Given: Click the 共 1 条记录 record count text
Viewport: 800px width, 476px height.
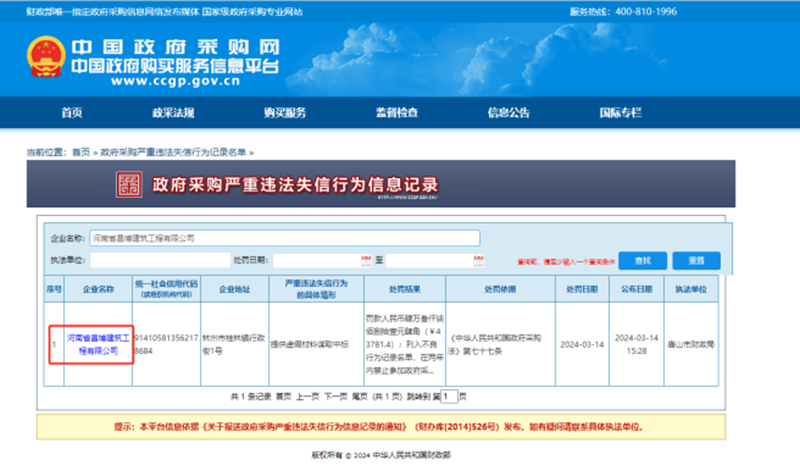Looking at the screenshot, I should click(x=251, y=396).
